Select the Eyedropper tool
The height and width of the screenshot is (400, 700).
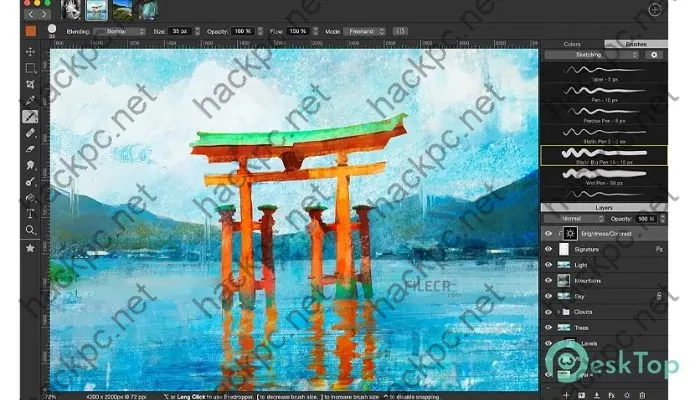coord(30,100)
